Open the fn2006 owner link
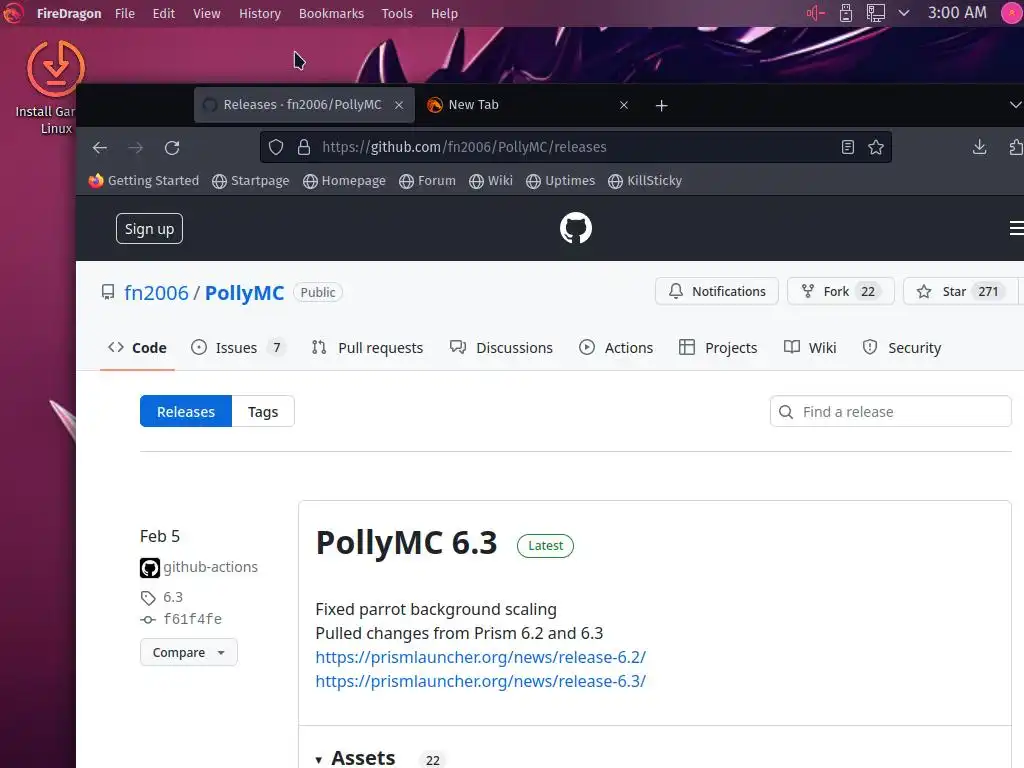The width and height of the screenshot is (1024, 768). click(156, 293)
